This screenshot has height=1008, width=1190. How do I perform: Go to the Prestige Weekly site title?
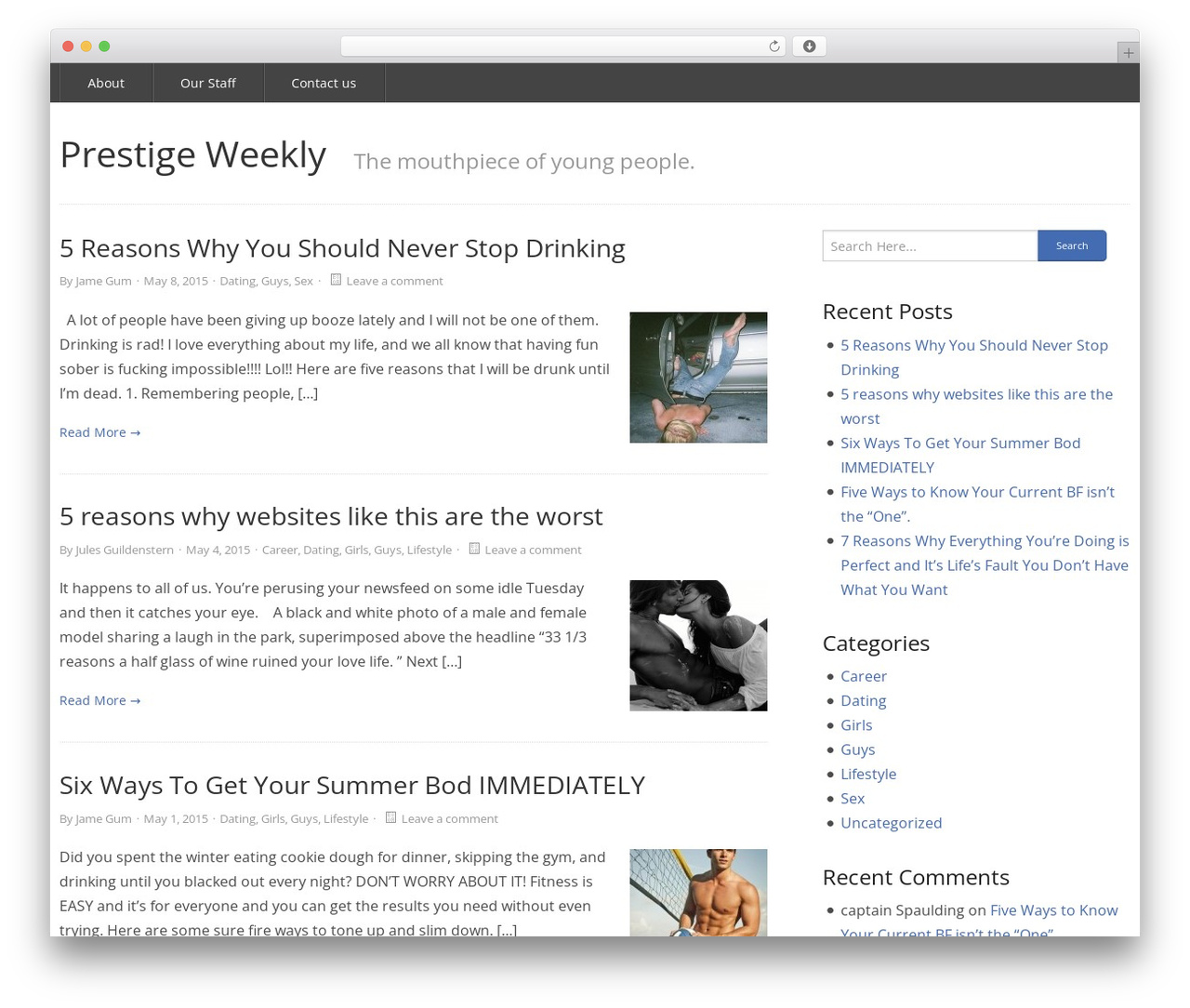pyautogui.click(x=192, y=154)
